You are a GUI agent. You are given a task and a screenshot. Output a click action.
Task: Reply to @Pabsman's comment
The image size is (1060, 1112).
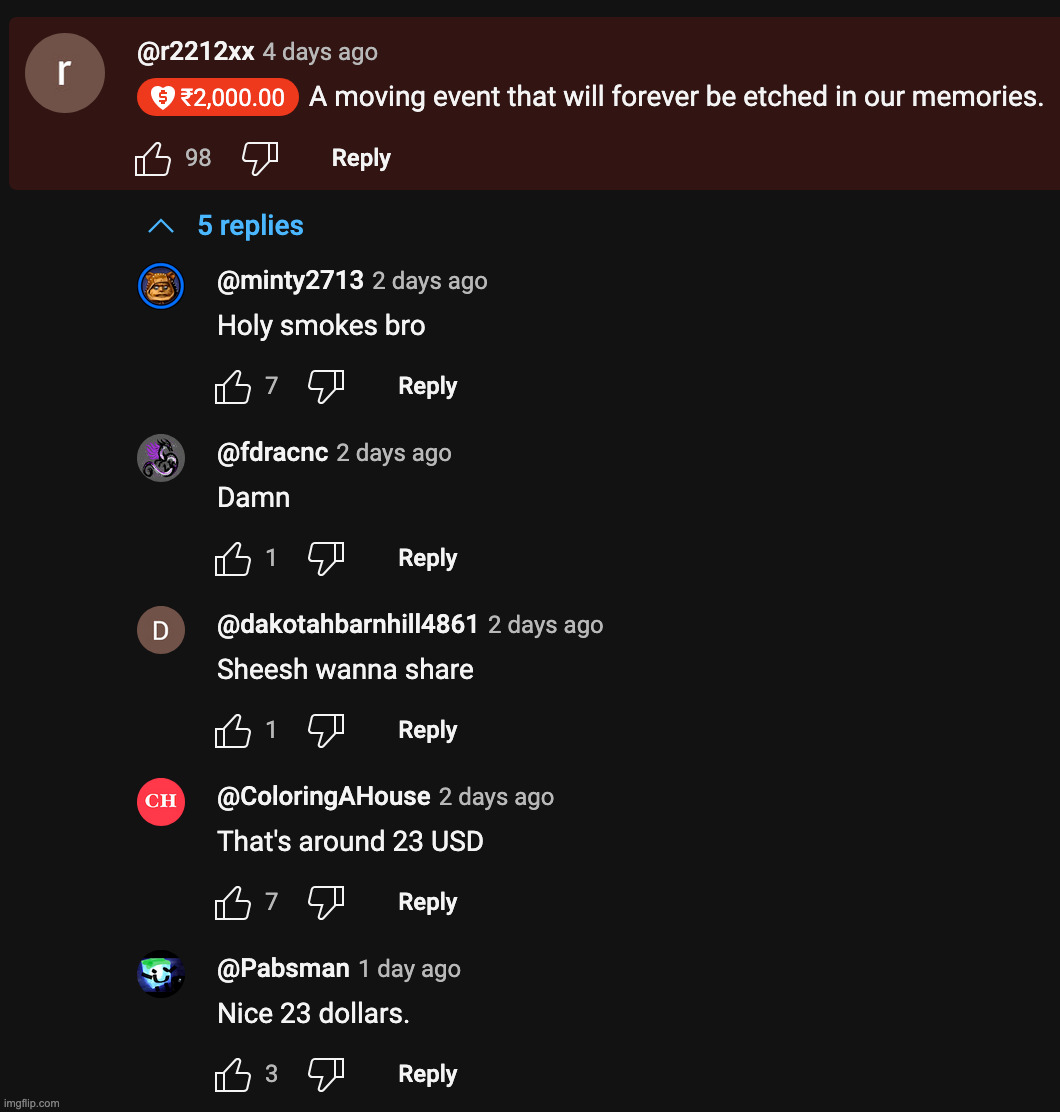point(427,1074)
